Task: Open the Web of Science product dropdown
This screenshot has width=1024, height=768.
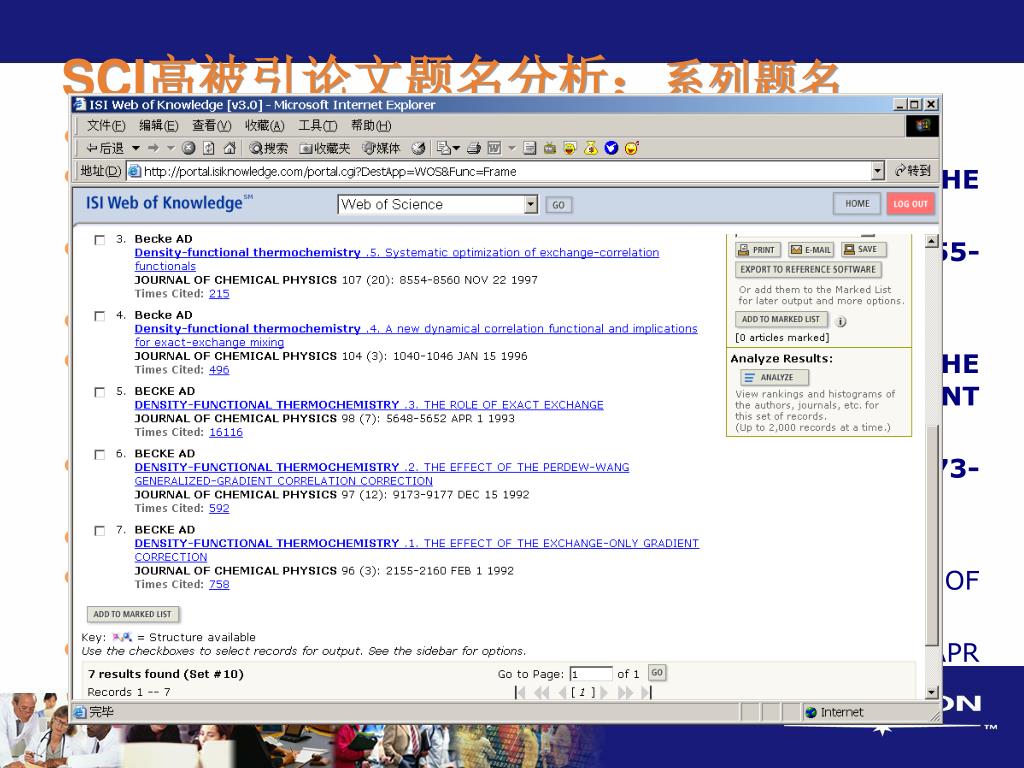Action: 531,204
